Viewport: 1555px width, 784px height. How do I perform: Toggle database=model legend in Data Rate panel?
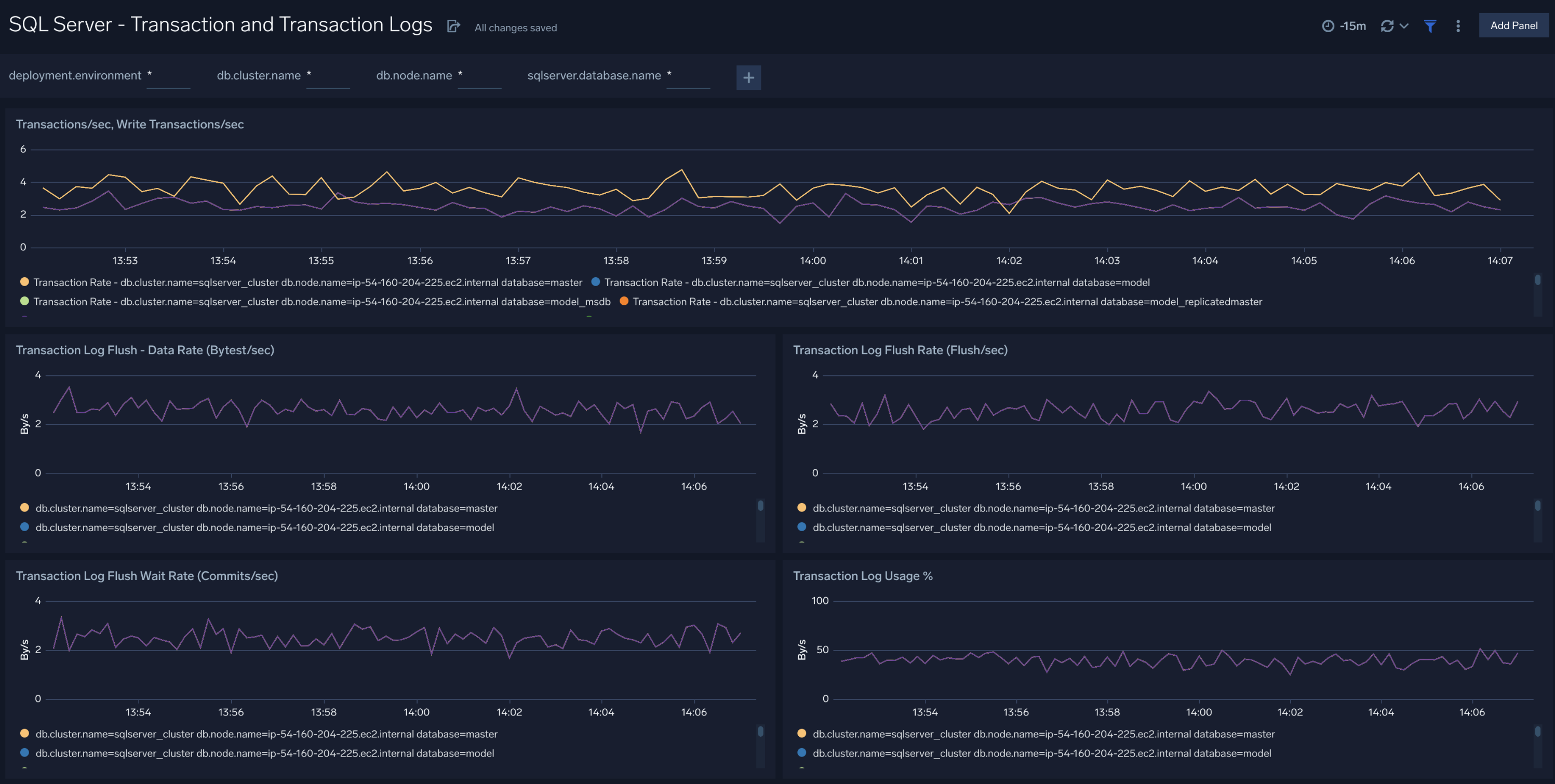[x=257, y=528]
